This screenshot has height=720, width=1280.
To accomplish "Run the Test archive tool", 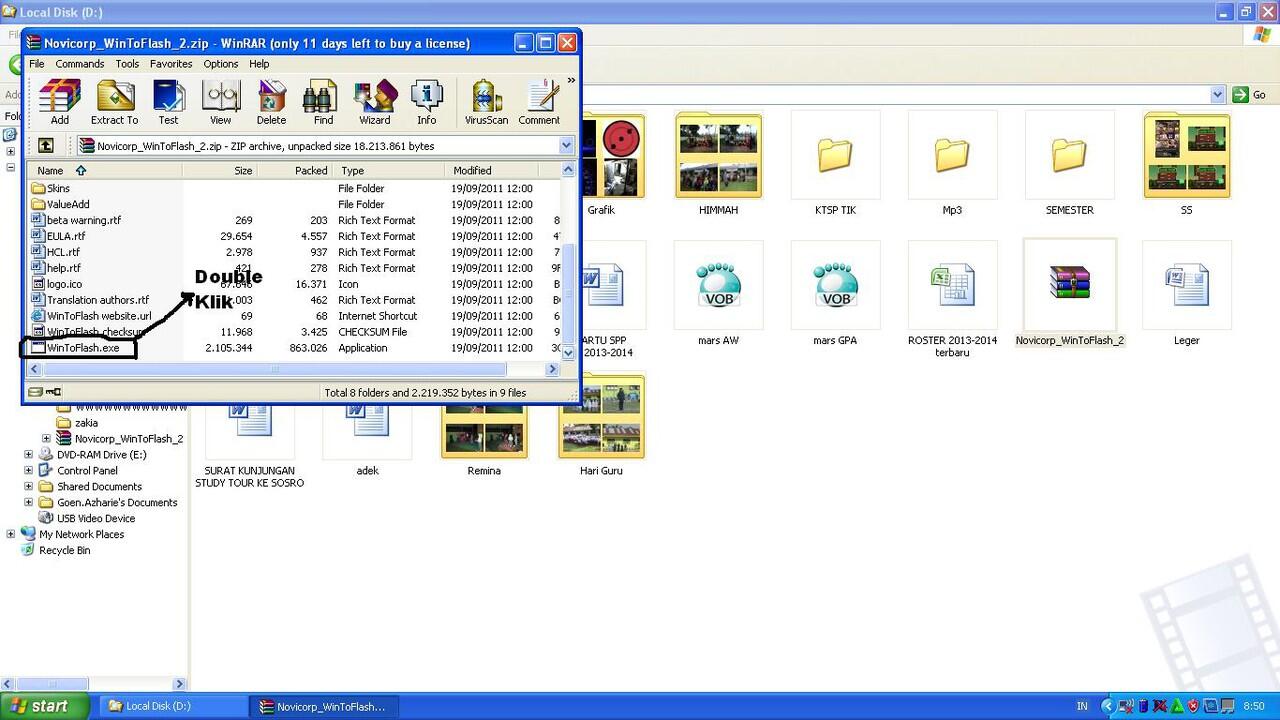I will point(168,103).
